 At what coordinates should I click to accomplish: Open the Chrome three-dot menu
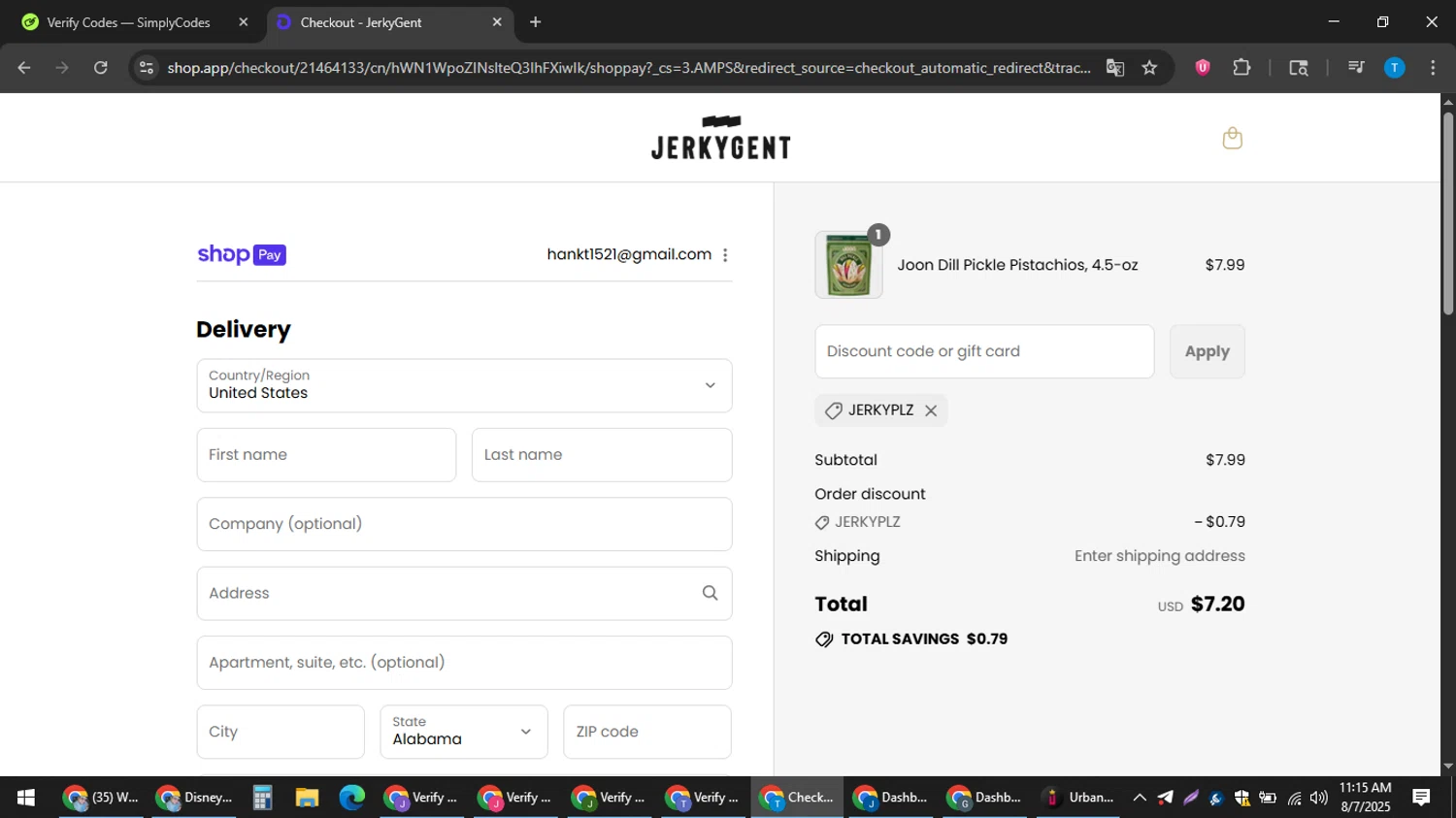pyautogui.click(x=1433, y=67)
